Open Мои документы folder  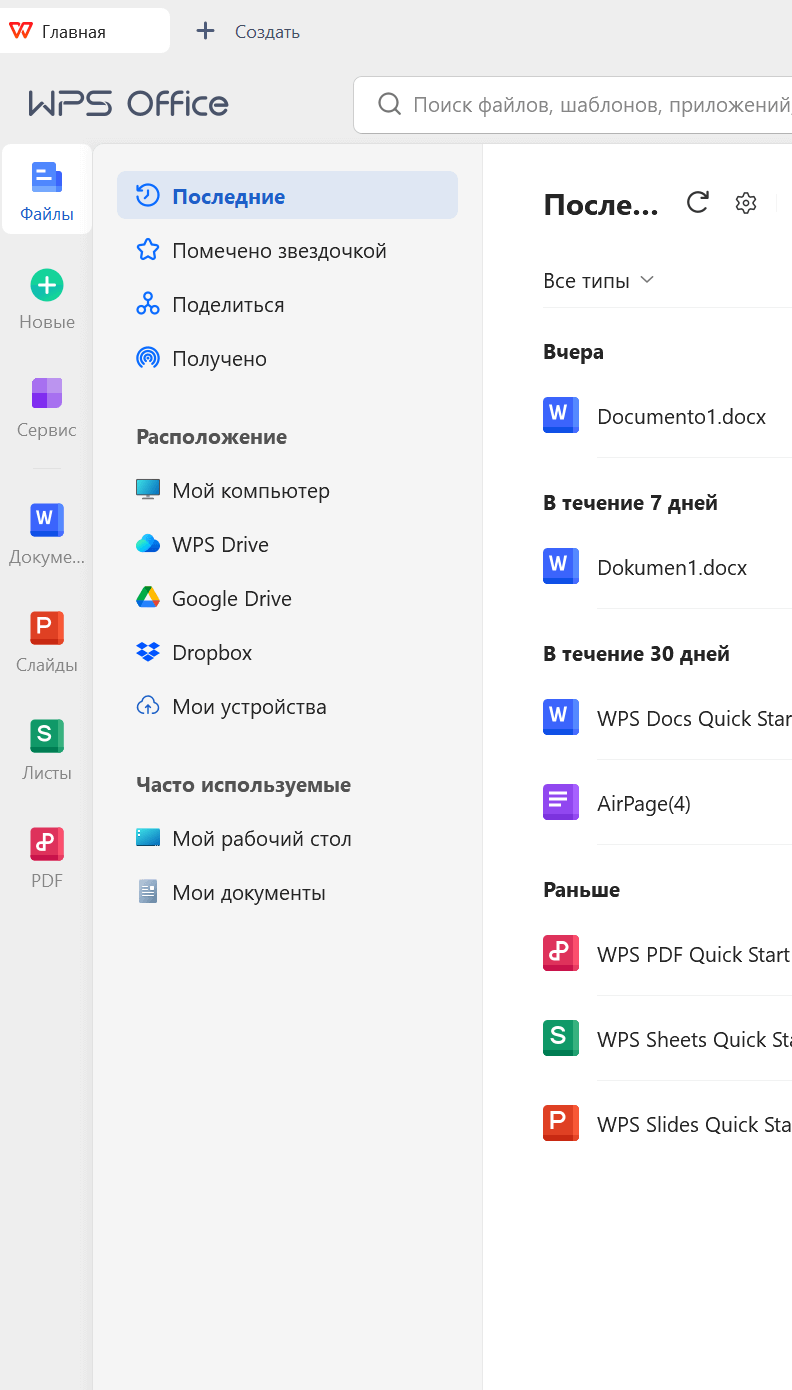click(287, 892)
